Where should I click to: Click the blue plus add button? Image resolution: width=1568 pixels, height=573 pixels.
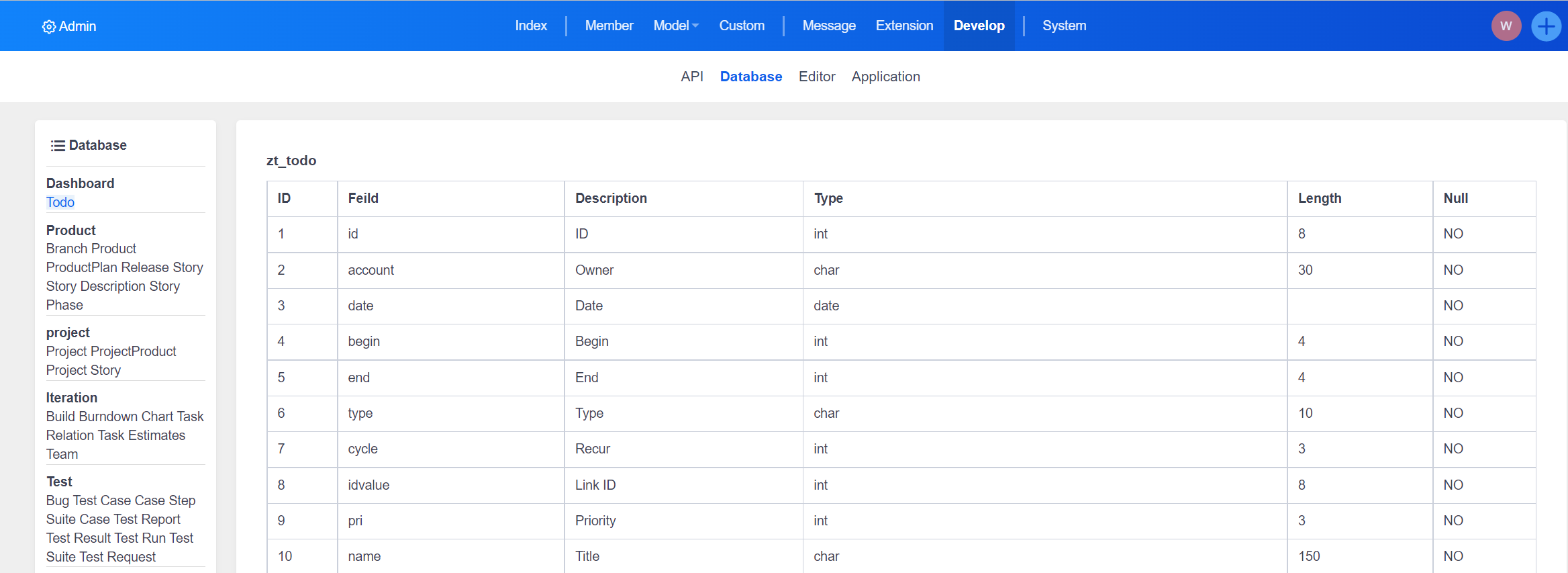(1546, 26)
